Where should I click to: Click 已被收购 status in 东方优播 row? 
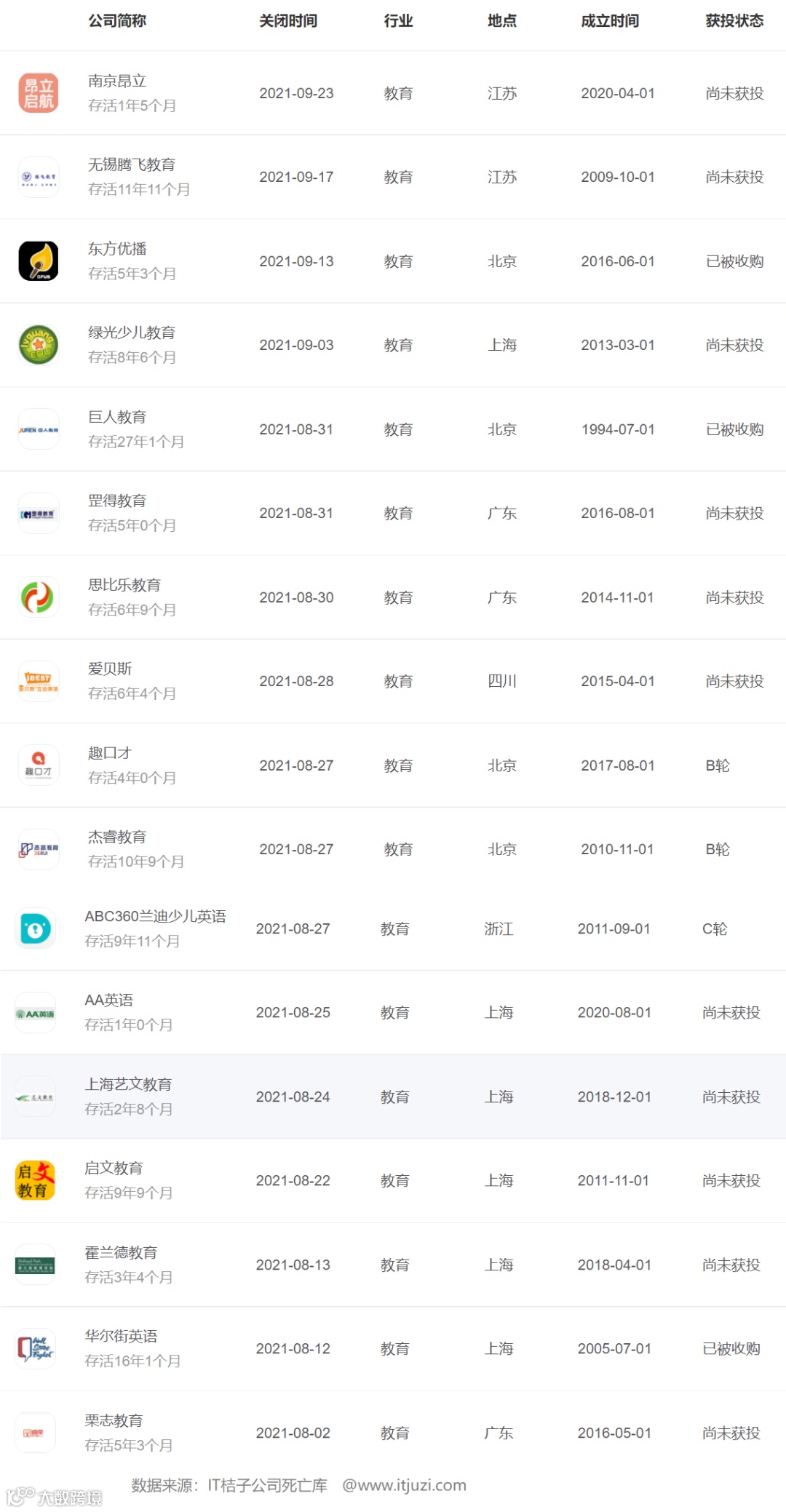pyautogui.click(x=734, y=261)
